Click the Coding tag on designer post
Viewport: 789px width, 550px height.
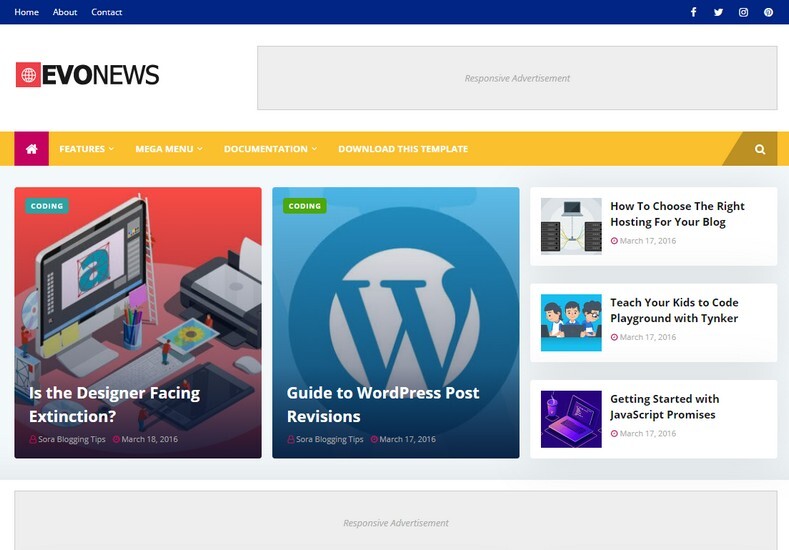[x=47, y=206]
